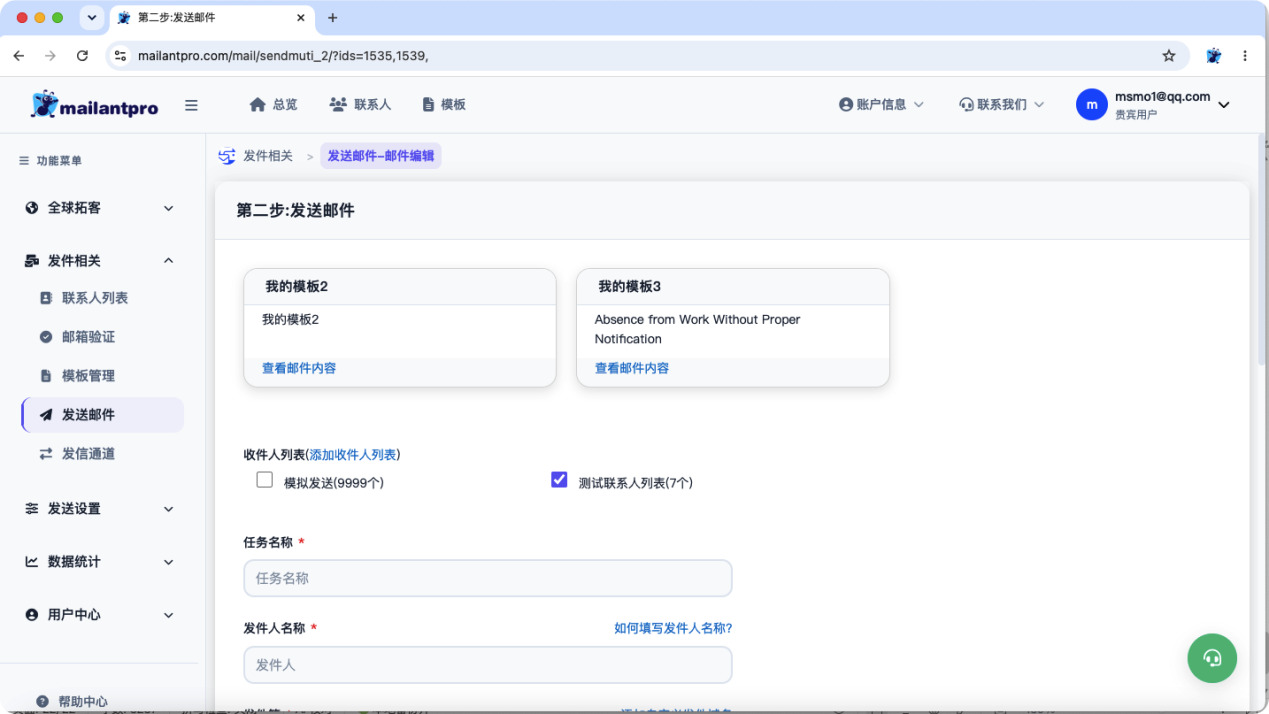This screenshot has width=1269, height=714.
Task: Click the person icon beside 用户中心
Action: coord(32,615)
